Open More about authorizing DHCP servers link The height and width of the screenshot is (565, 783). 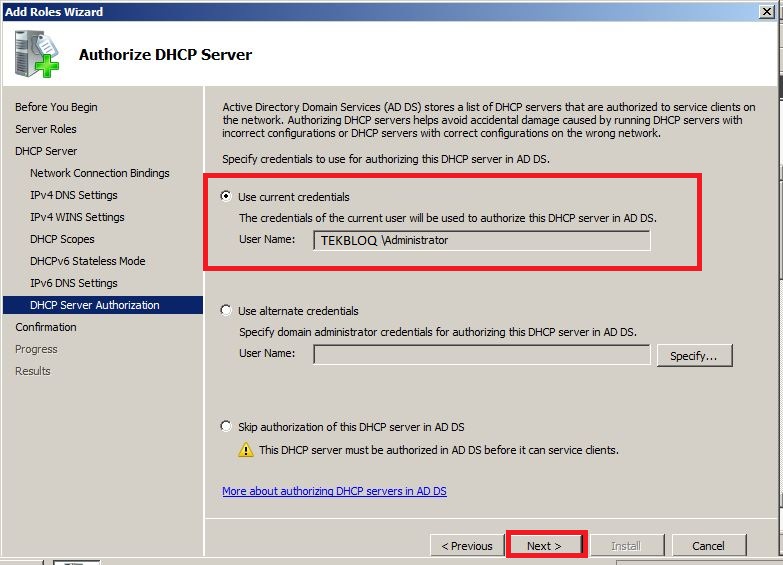coord(334,491)
